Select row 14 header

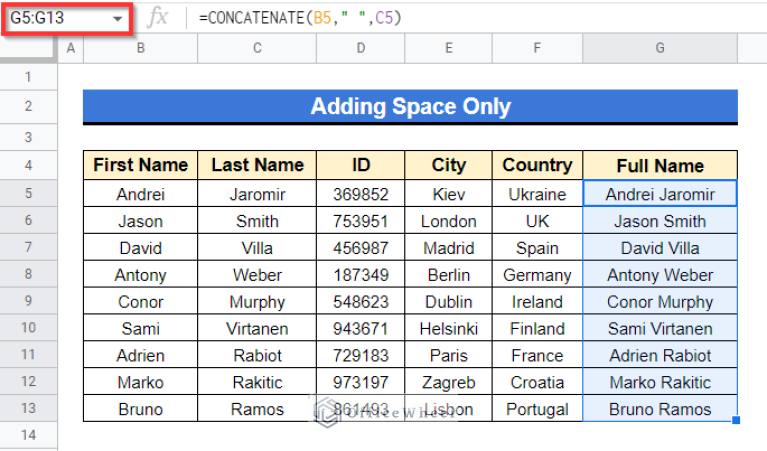tap(28, 435)
